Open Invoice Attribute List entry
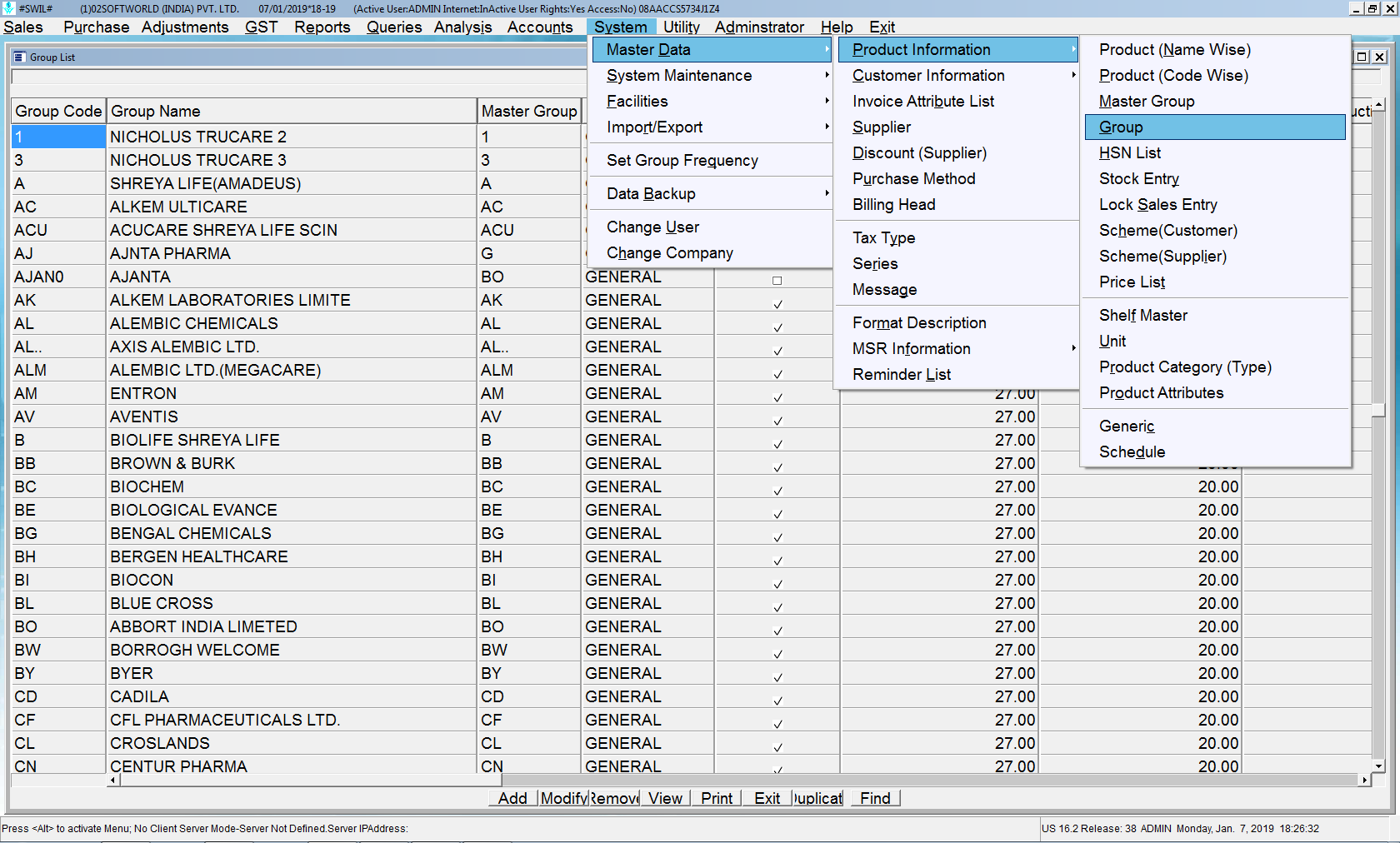The width and height of the screenshot is (1400, 843). coord(957,102)
